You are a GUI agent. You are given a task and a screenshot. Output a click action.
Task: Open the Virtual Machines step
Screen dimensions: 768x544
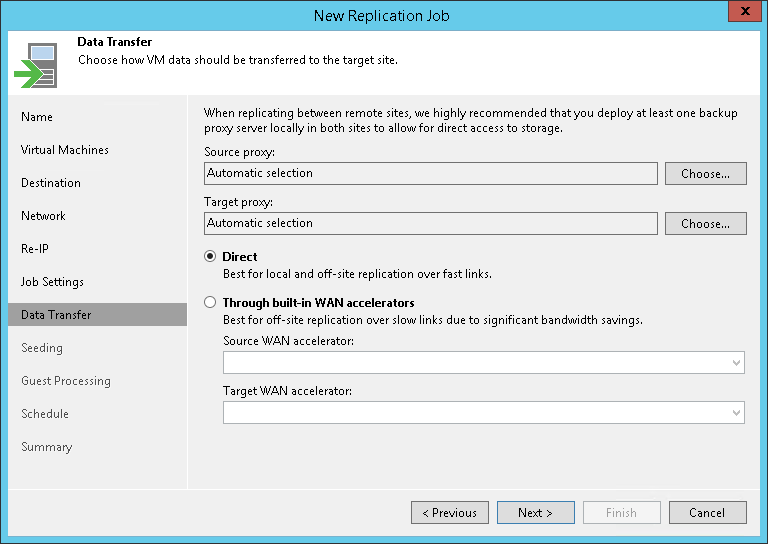65,150
